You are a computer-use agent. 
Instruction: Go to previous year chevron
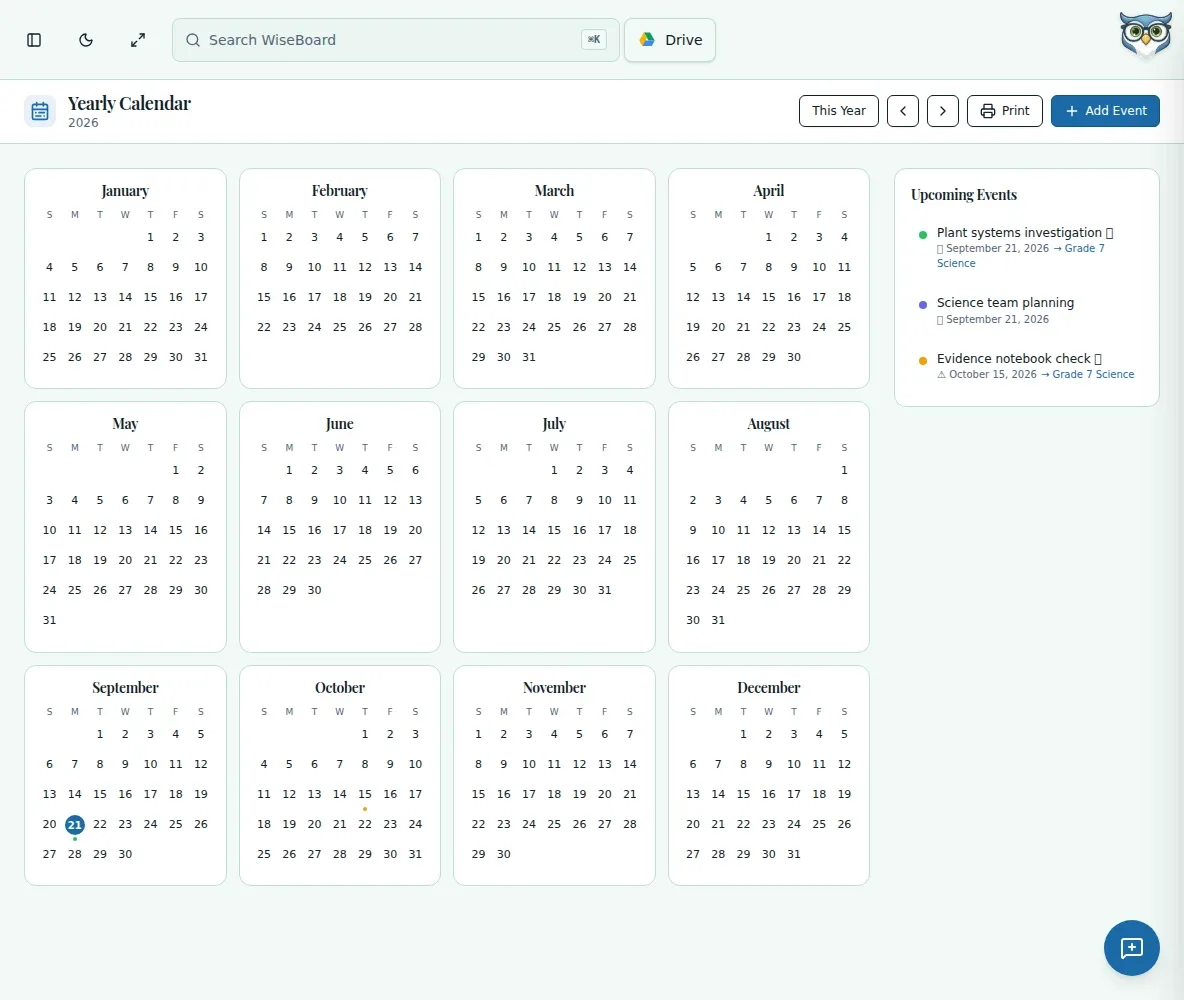click(902, 111)
